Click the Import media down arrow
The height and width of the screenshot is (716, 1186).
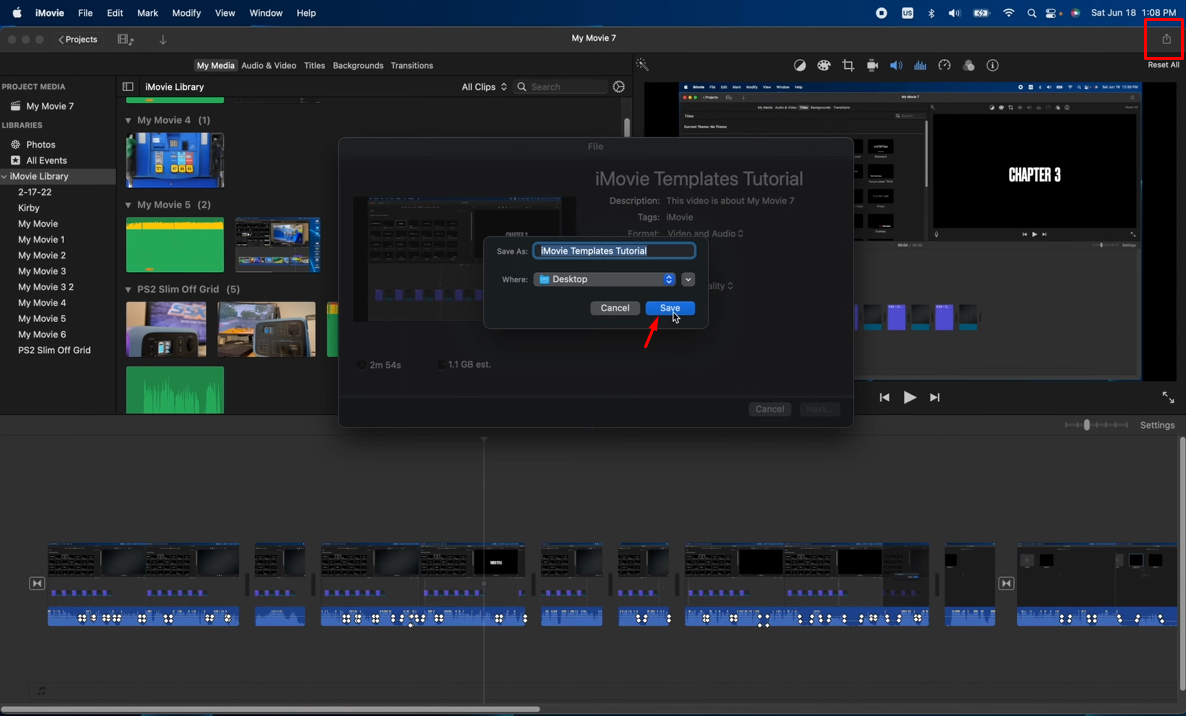(163, 39)
